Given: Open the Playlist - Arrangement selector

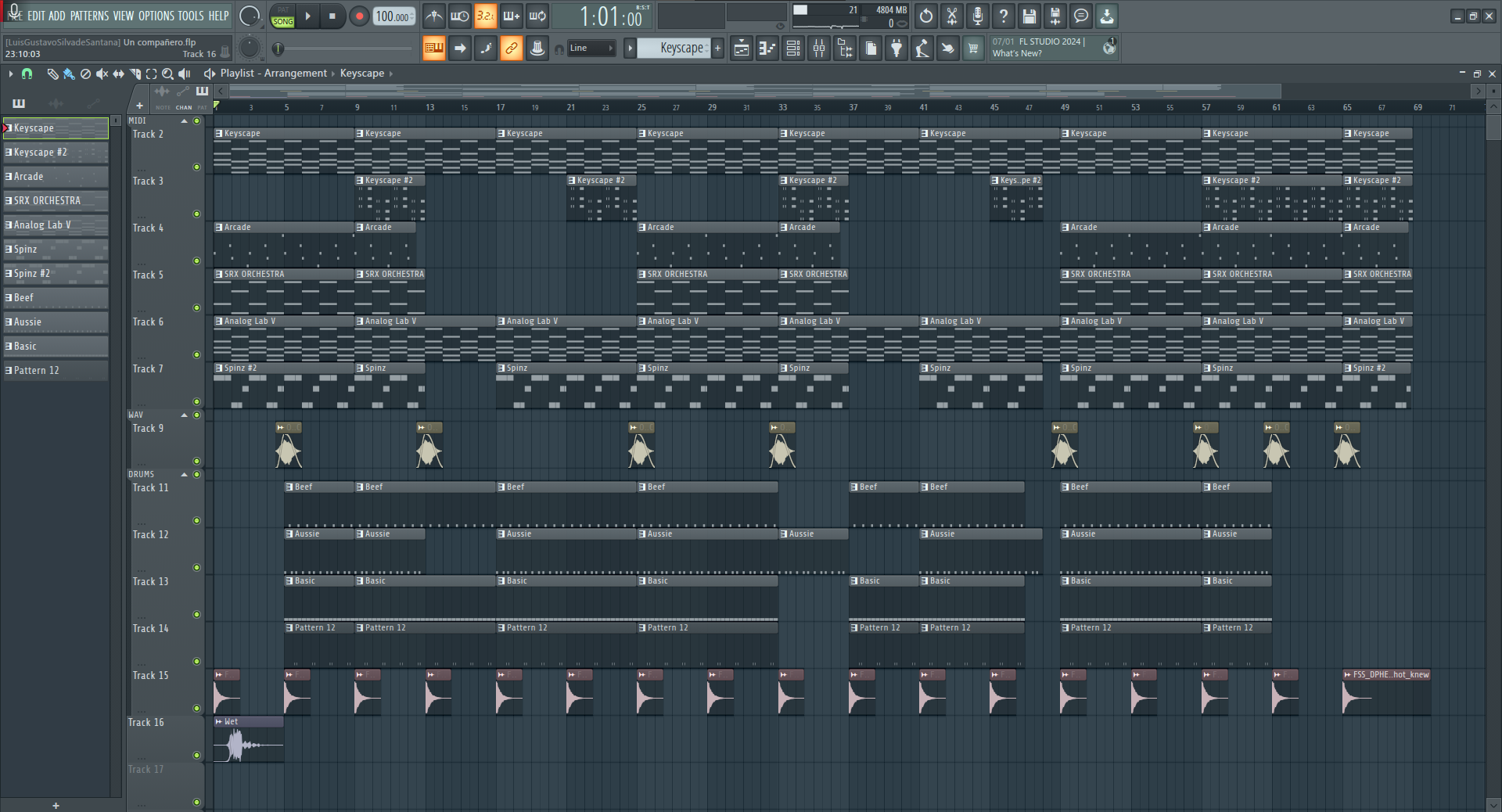Looking at the screenshot, I should [x=273, y=74].
